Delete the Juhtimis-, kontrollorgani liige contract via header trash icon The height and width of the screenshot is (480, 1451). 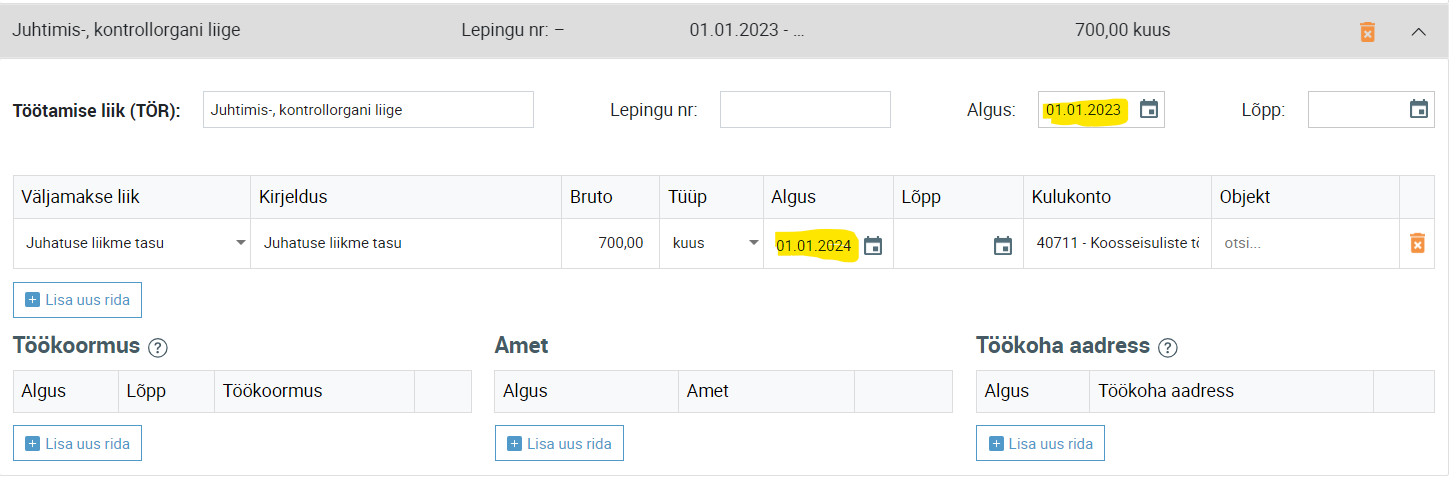point(1367,31)
